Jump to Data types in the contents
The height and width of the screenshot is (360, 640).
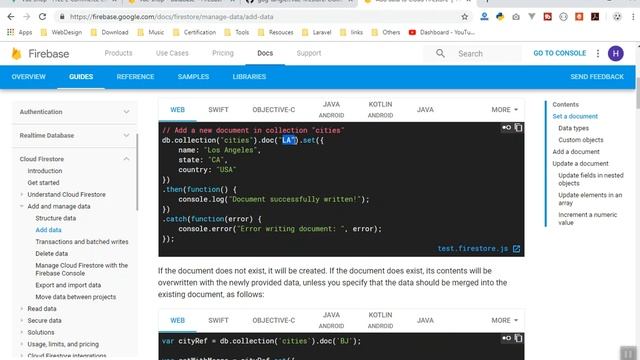573,128
